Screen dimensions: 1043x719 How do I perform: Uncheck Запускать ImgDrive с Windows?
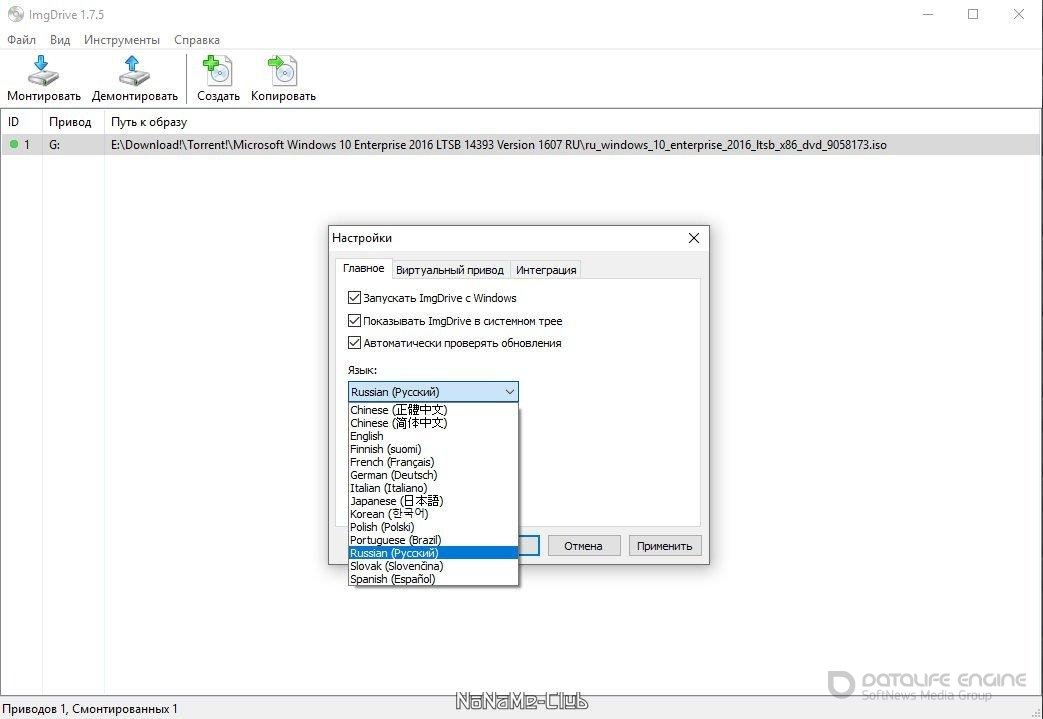point(354,298)
